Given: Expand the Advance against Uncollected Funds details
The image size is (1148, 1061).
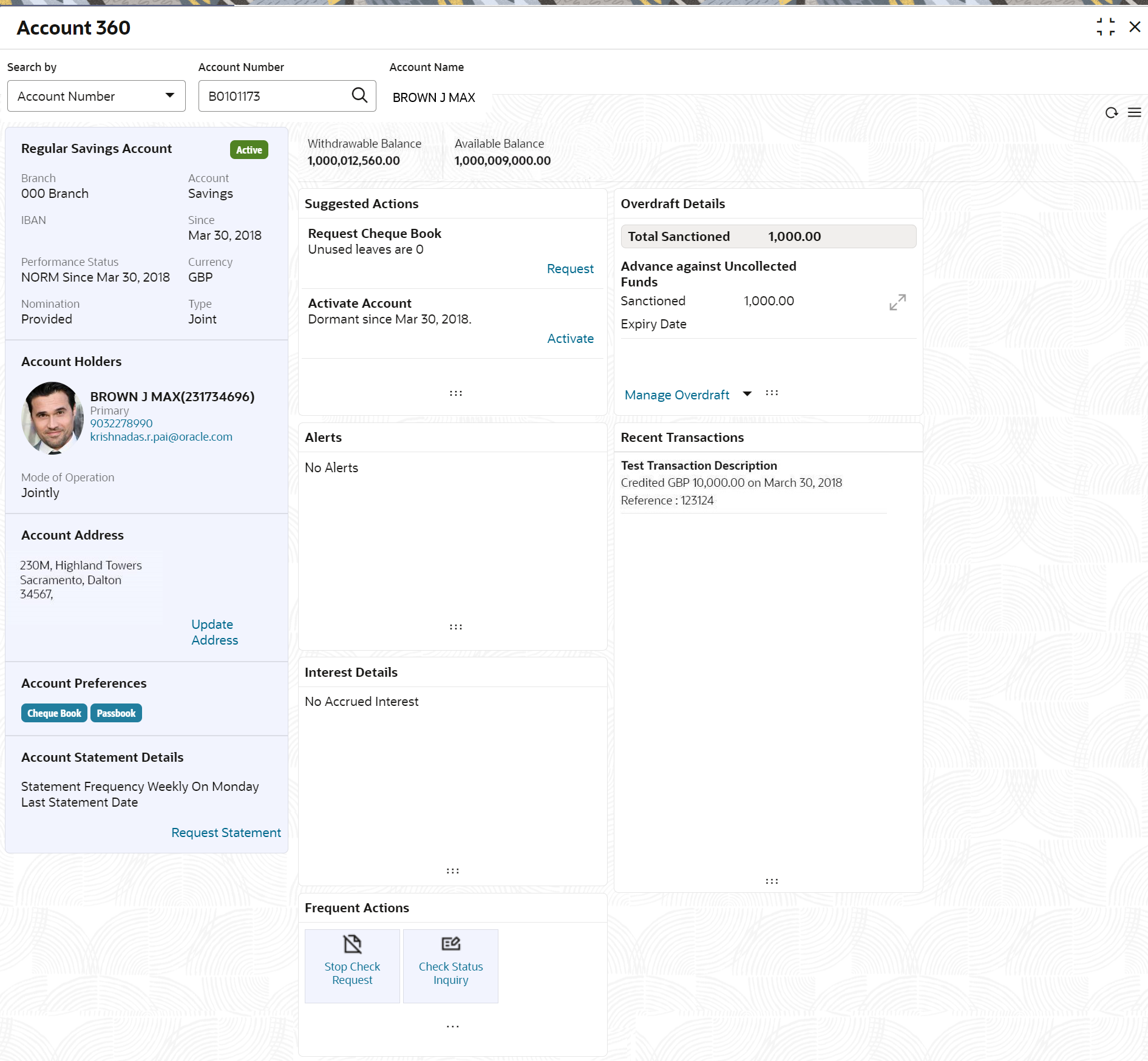Looking at the screenshot, I should 897,302.
